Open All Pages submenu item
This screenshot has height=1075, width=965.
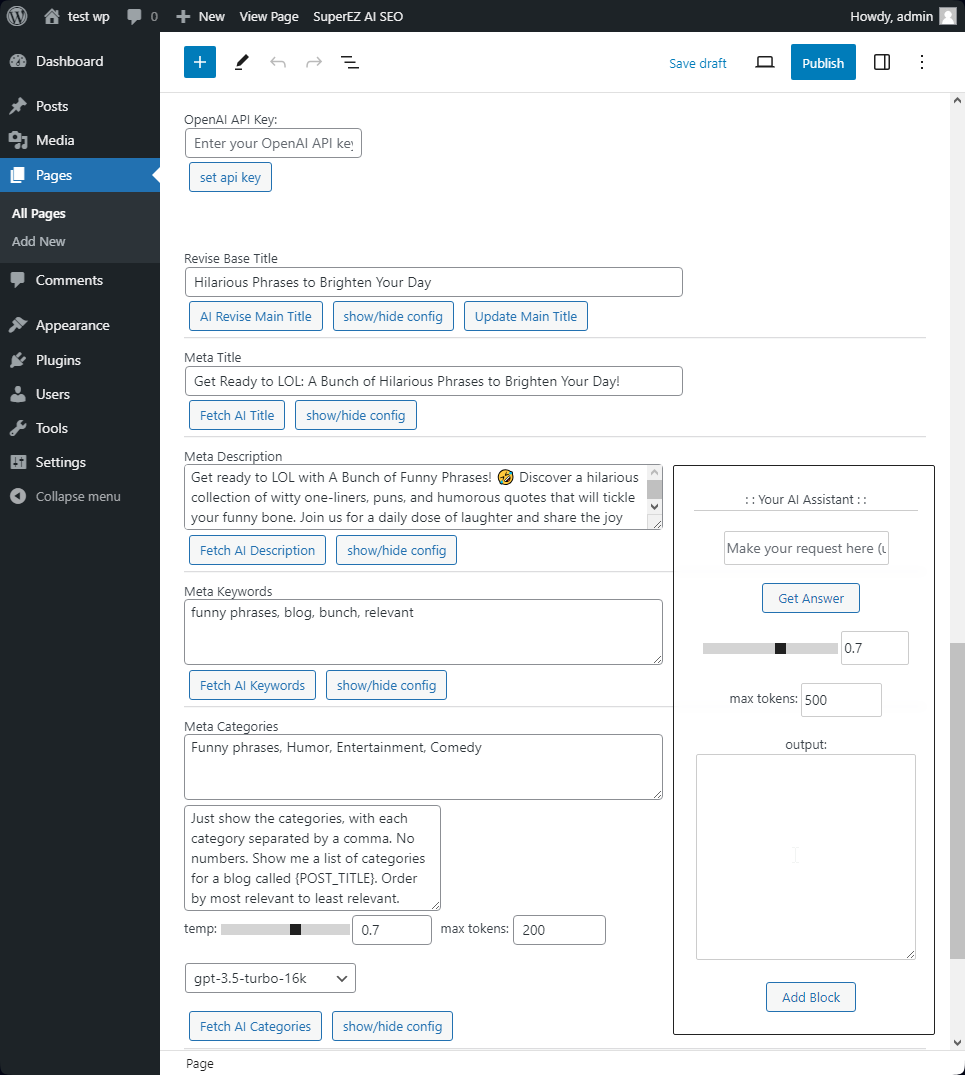point(38,213)
